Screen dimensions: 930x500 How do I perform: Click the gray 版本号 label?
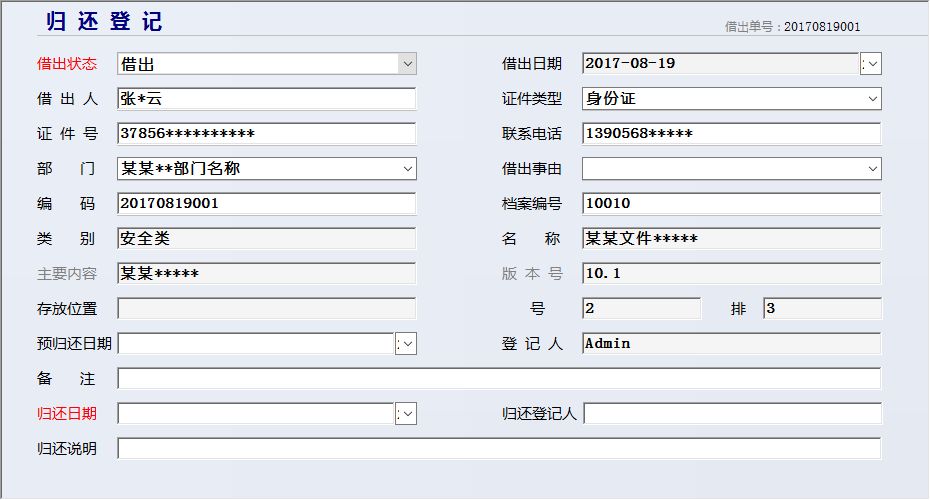click(x=531, y=273)
